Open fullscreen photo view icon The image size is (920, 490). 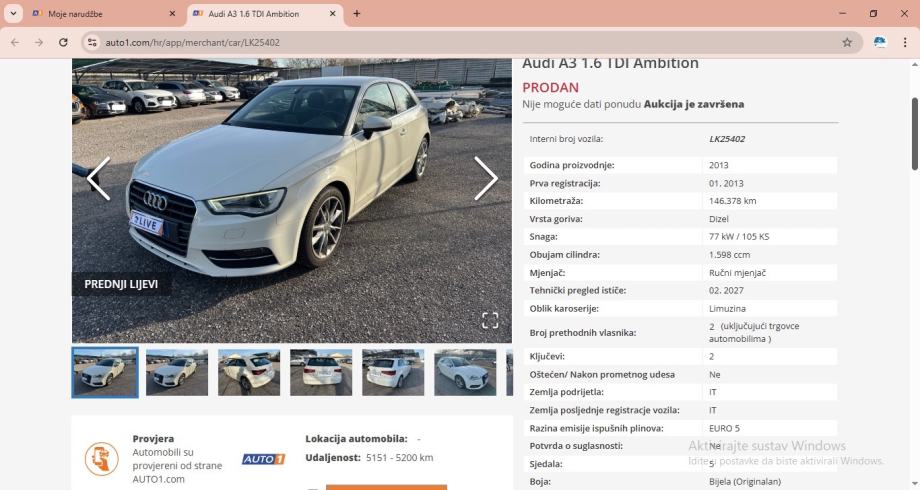490,320
